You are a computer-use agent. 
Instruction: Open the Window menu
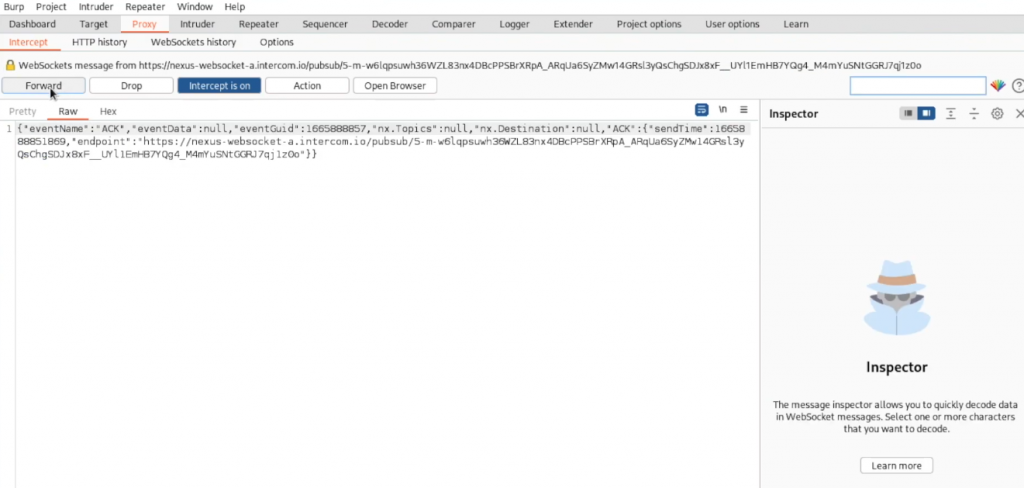[195, 7]
